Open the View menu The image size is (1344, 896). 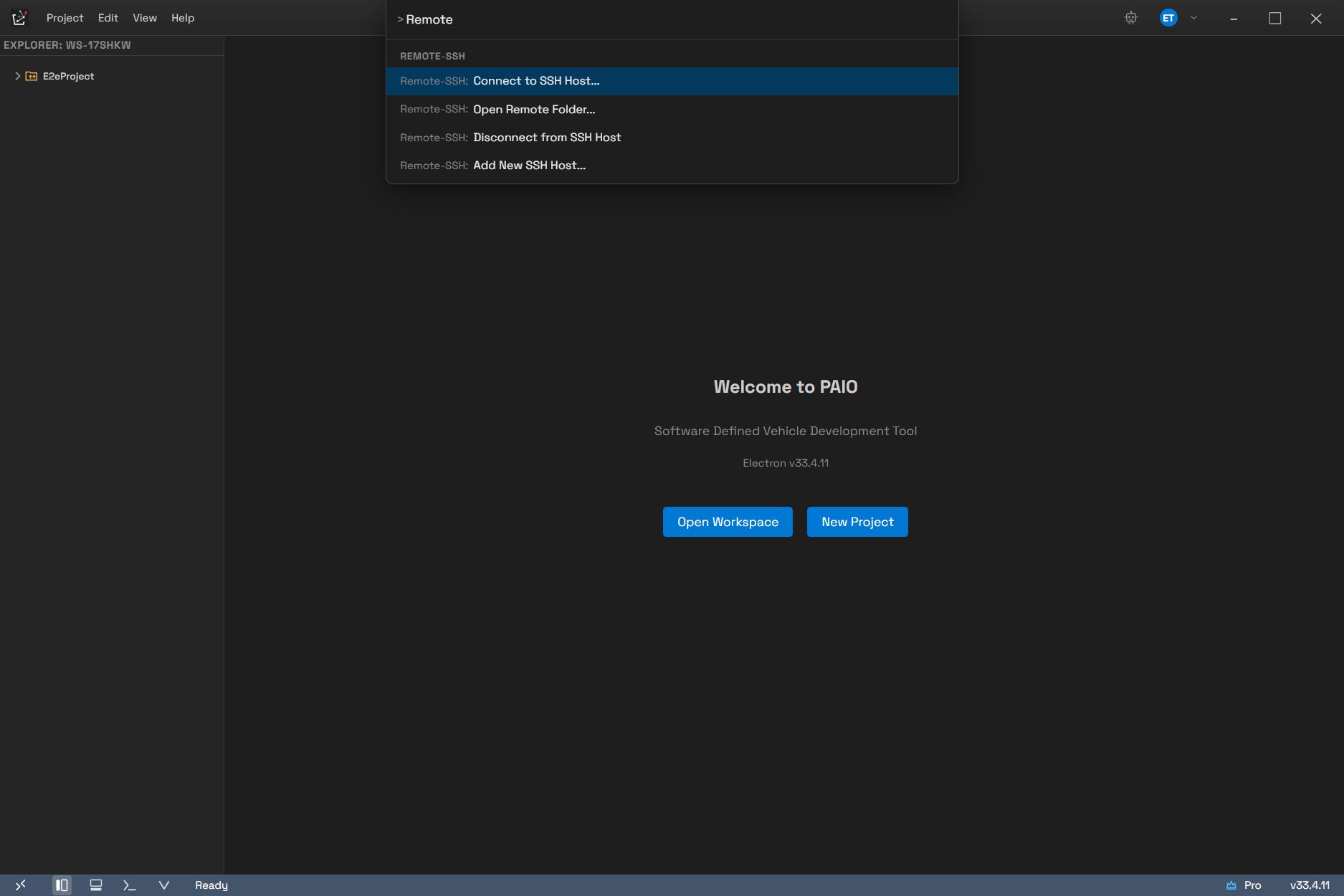pyautogui.click(x=145, y=18)
